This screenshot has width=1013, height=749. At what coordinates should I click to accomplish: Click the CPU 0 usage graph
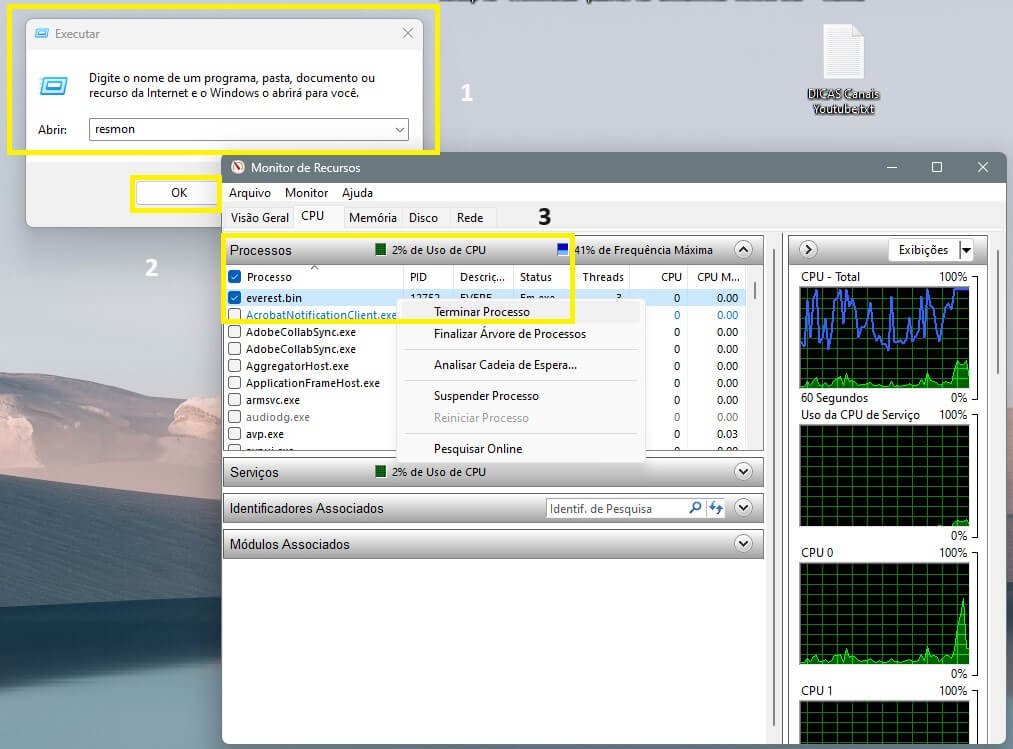click(x=884, y=613)
